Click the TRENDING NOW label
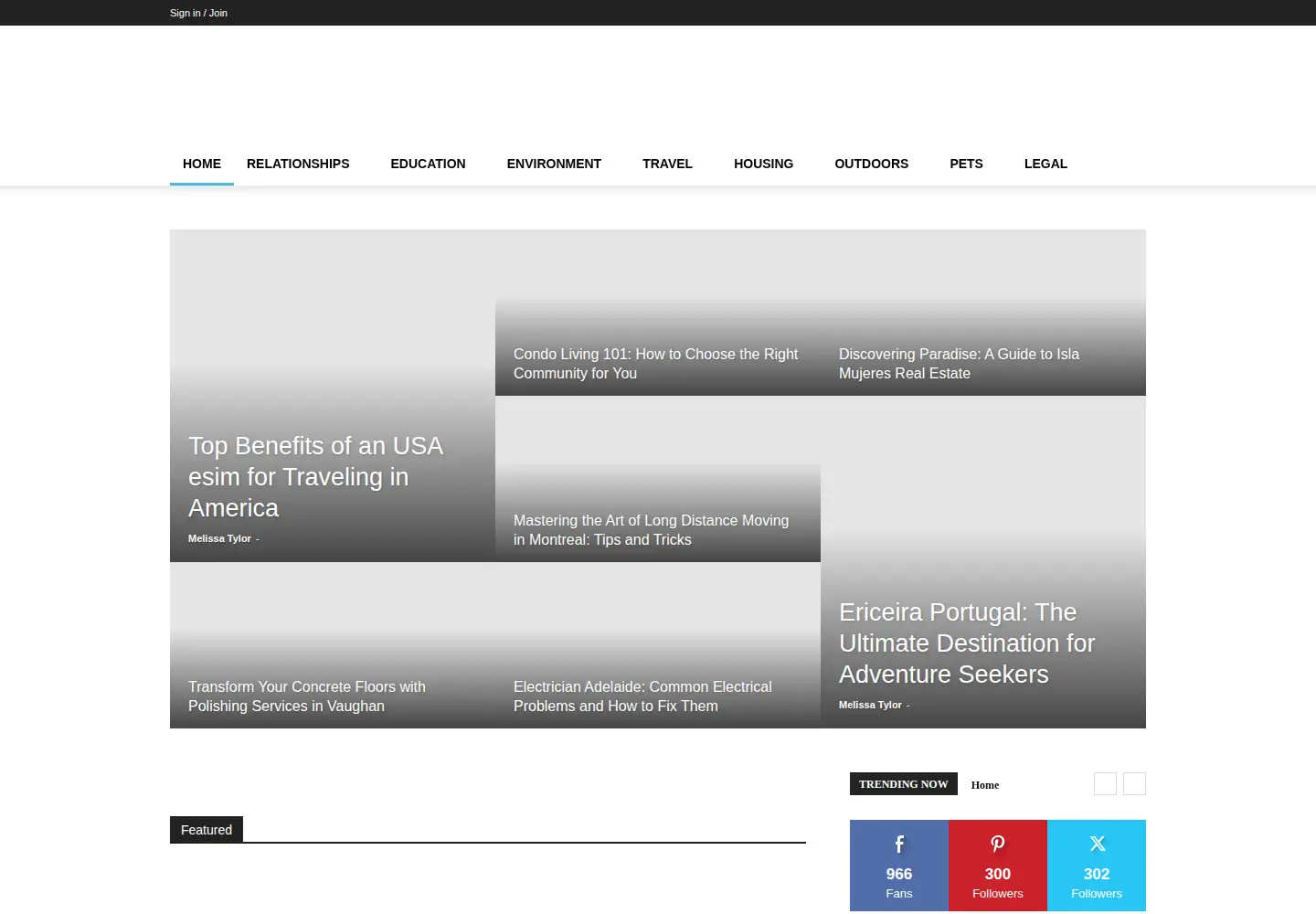 [904, 784]
